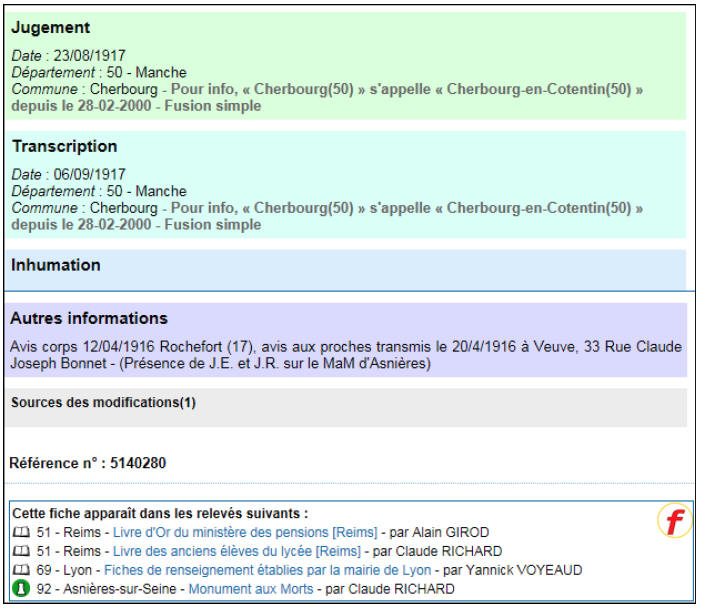Click the book icon beside Livre des anciens élèves
Image resolution: width=702 pixels, height=612 pixels.
coord(20,552)
